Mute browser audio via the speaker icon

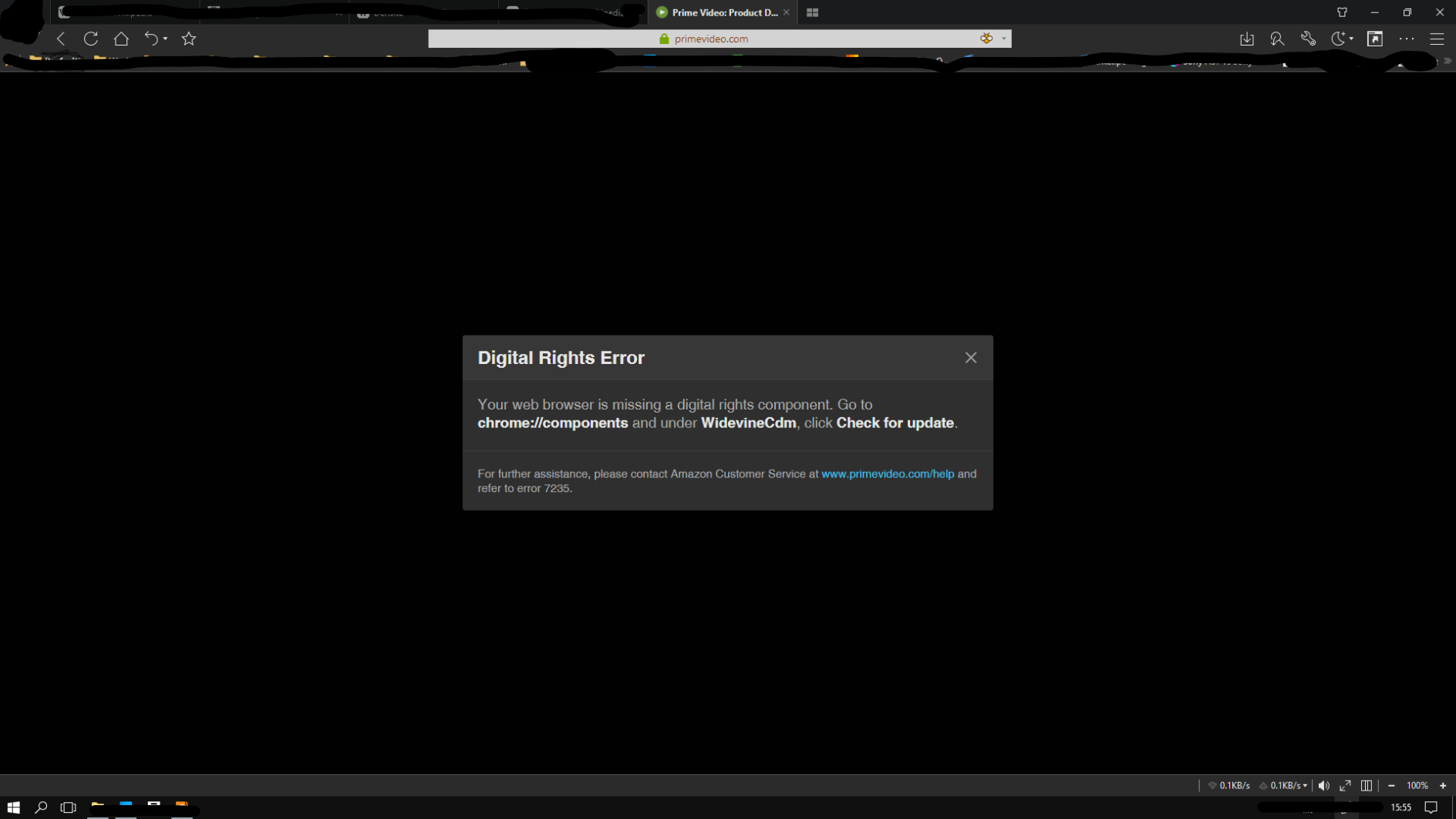[1324, 785]
